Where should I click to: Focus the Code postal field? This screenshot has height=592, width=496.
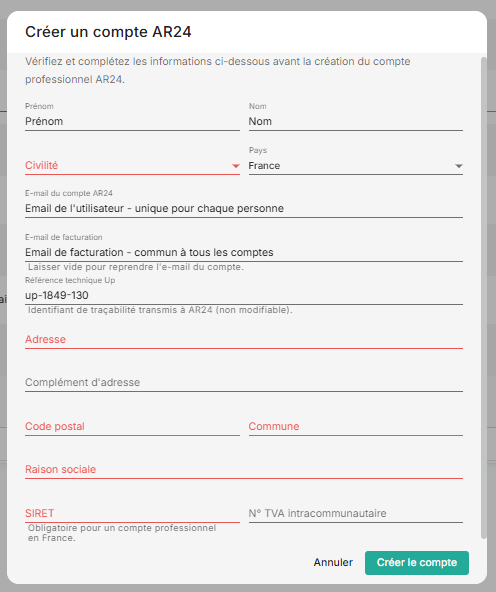[132, 426]
